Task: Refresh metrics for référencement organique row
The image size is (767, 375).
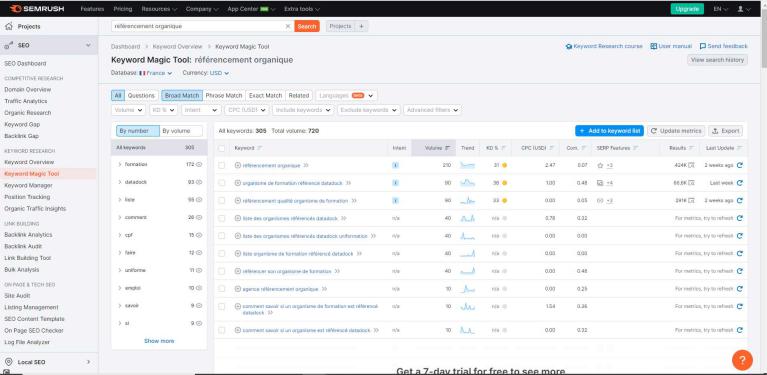Action: point(740,165)
